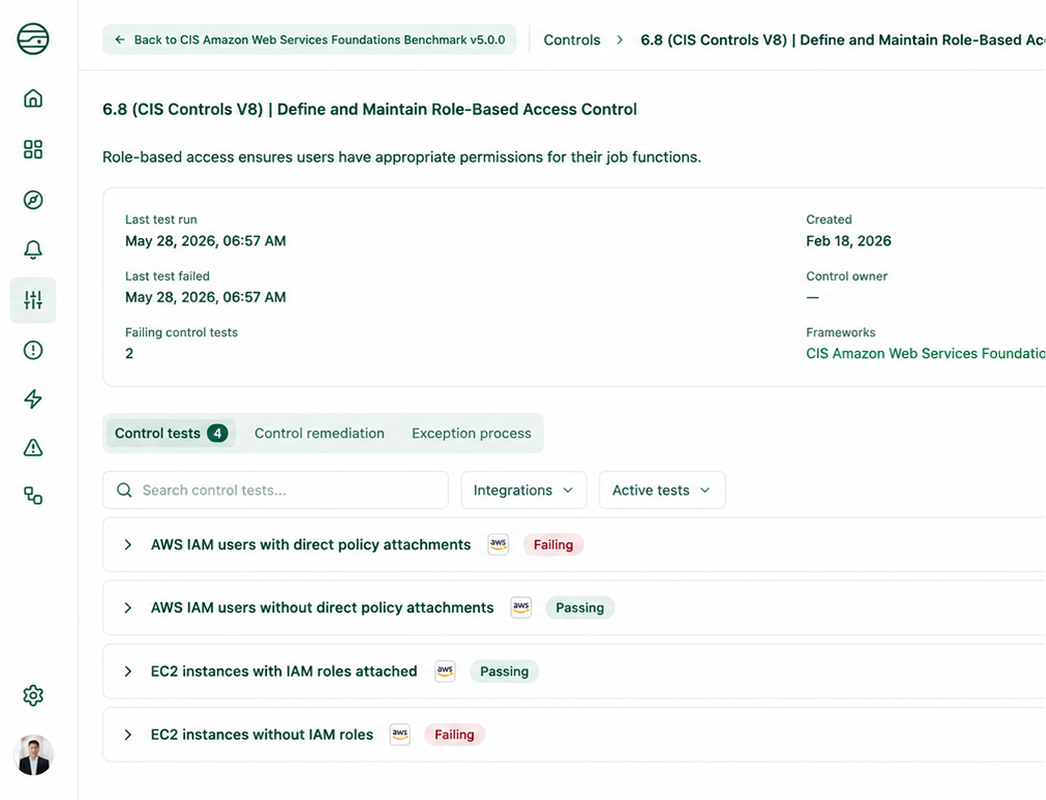Click the Failing control tests value 2
The height and width of the screenshot is (800, 1046).
[x=129, y=354]
